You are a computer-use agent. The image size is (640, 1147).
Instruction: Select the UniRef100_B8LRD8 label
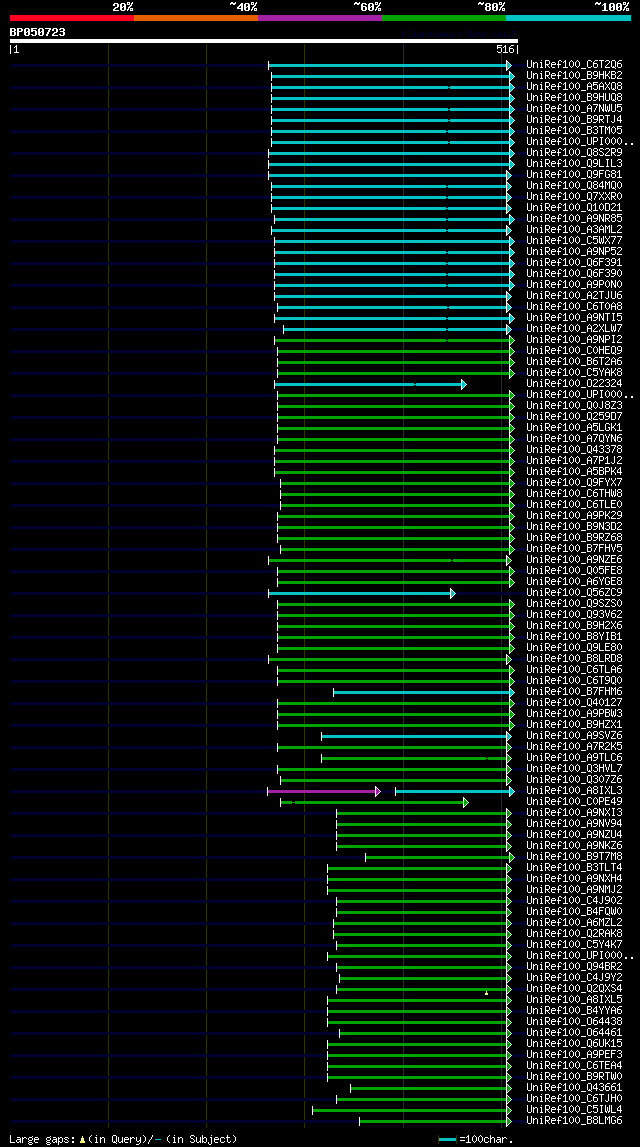pos(574,659)
